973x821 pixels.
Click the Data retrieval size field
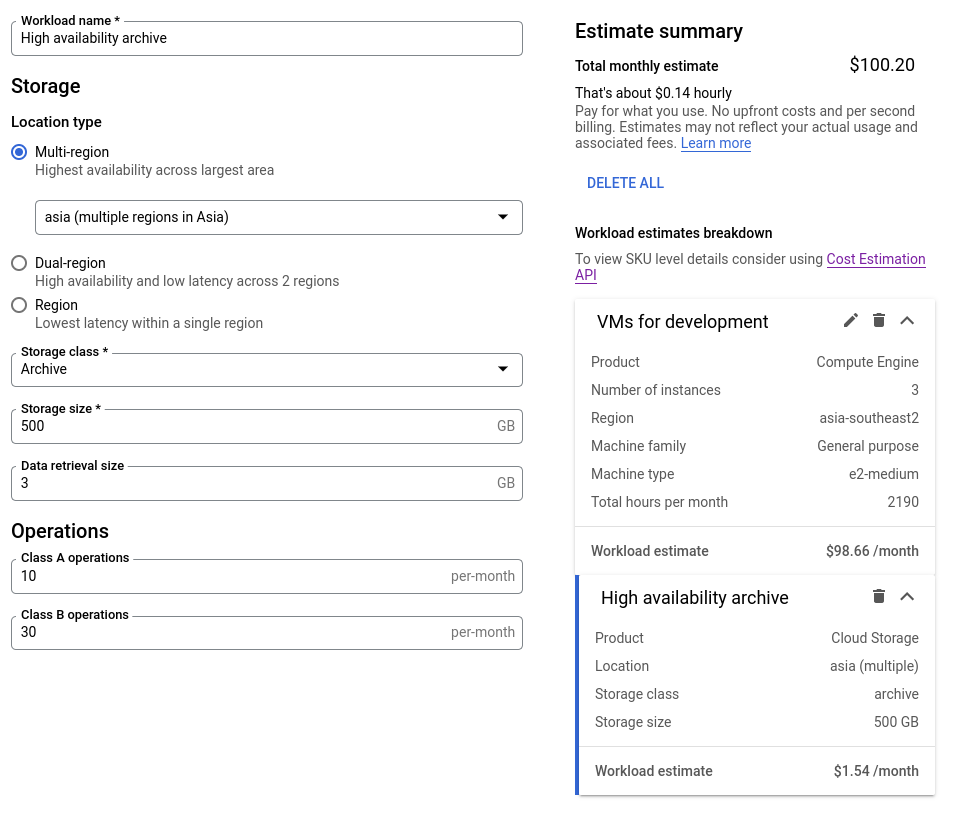point(267,483)
